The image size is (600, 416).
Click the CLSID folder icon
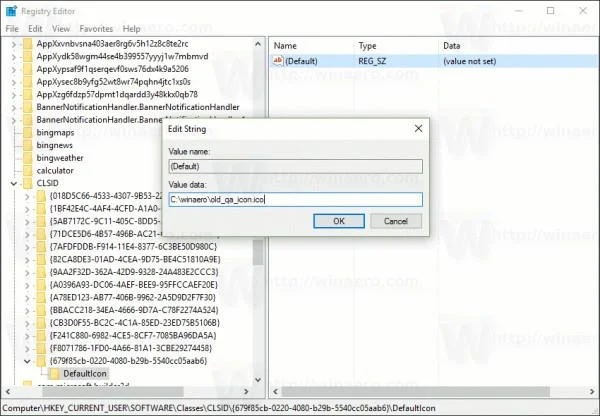(28, 183)
